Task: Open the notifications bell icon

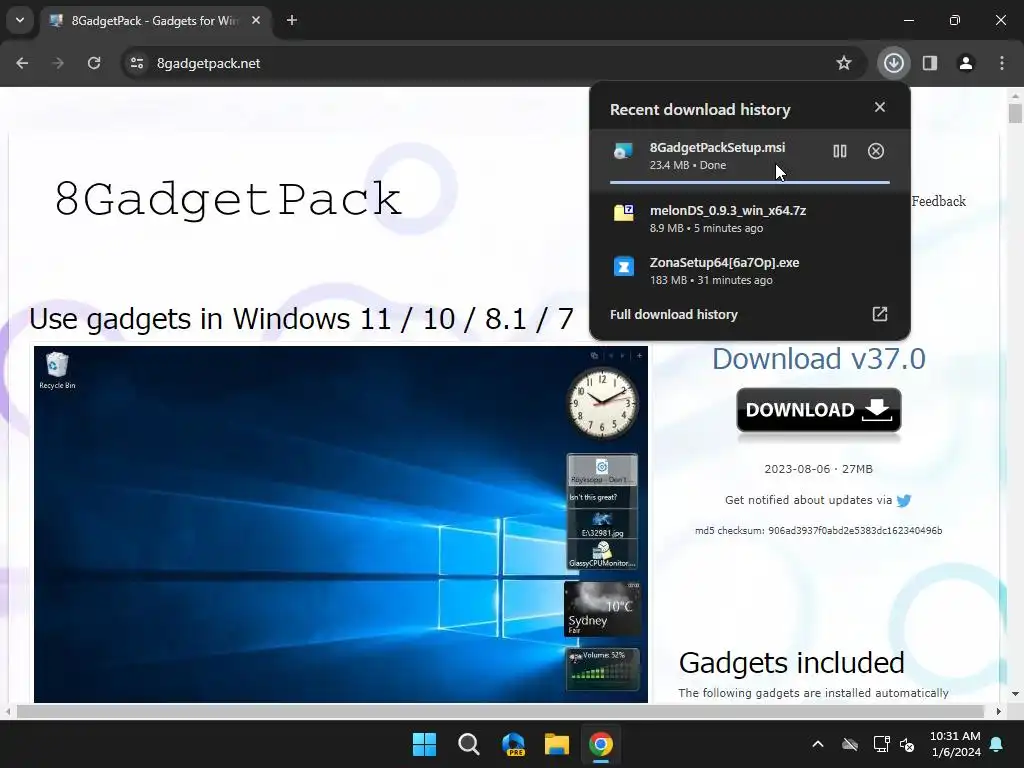Action: pos(997,744)
